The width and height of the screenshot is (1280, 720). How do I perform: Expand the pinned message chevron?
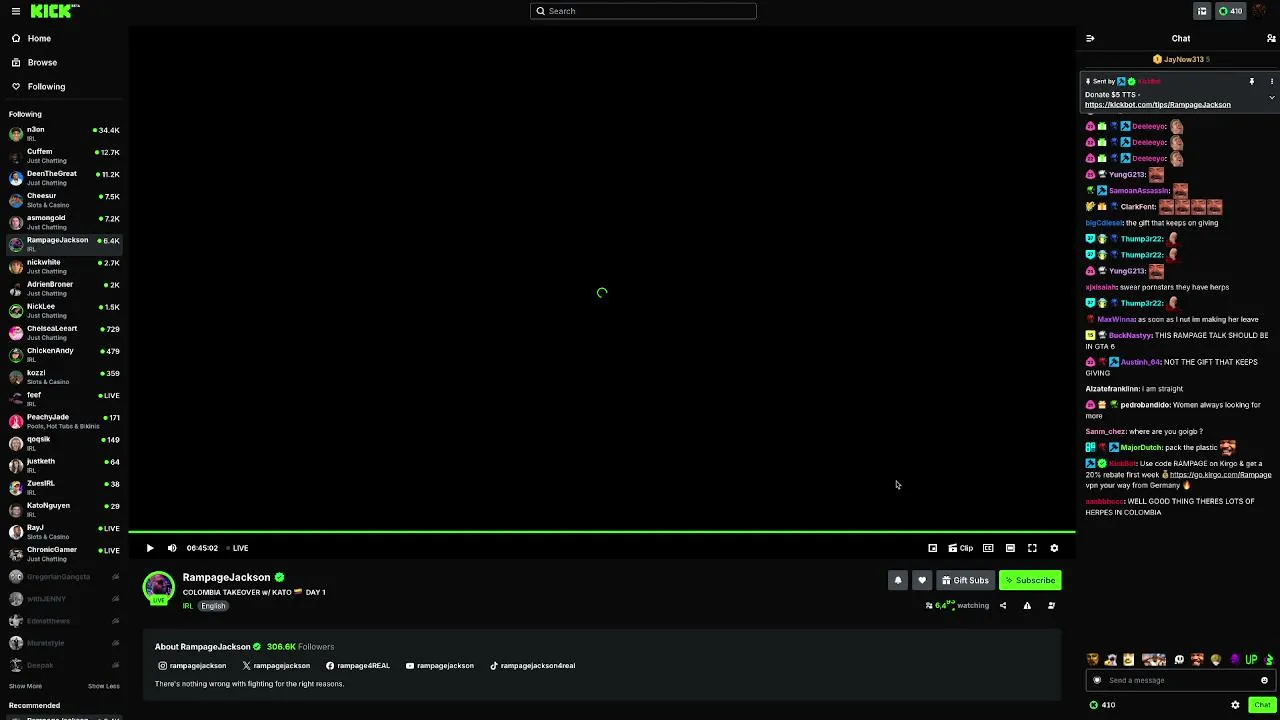coord(1272,97)
